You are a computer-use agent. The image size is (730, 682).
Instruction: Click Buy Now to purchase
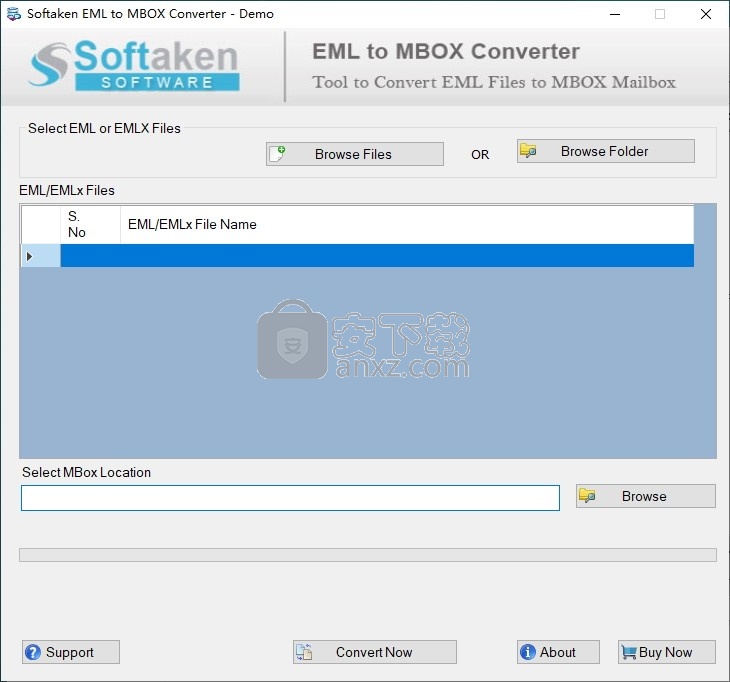(x=667, y=652)
